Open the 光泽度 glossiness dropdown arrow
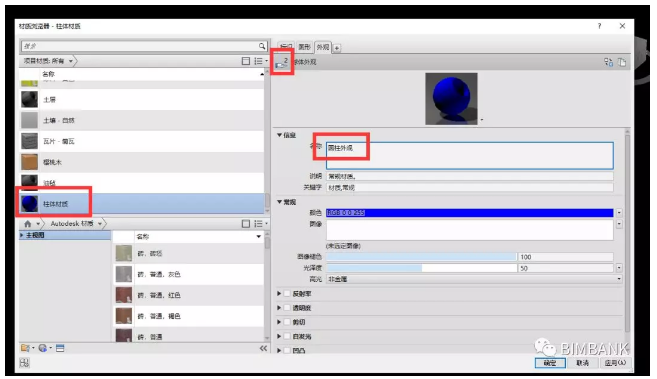The width and height of the screenshot is (657, 379). (x=619, y=268)
